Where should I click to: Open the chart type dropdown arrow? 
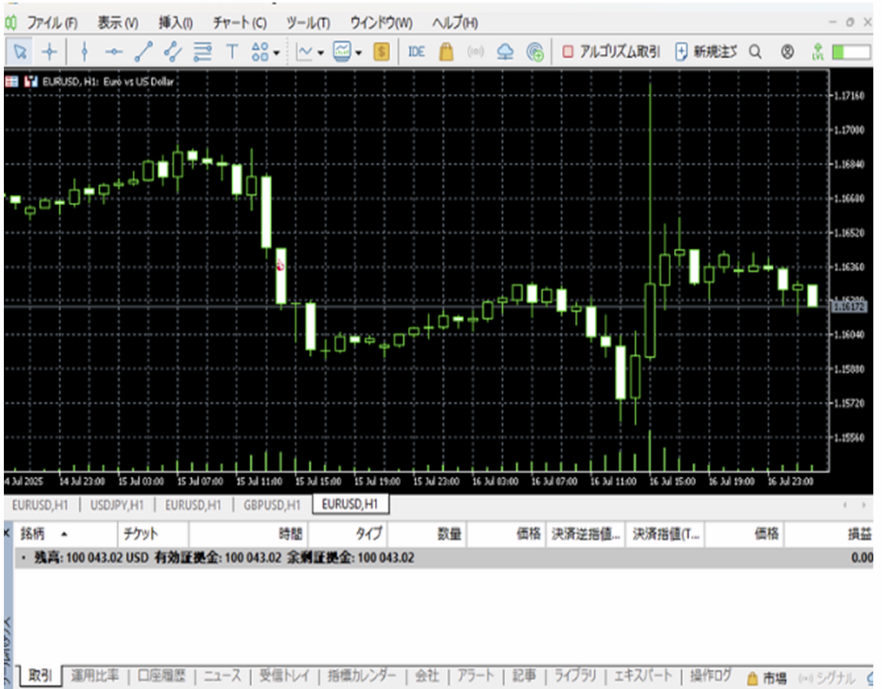tap(321, 52)
